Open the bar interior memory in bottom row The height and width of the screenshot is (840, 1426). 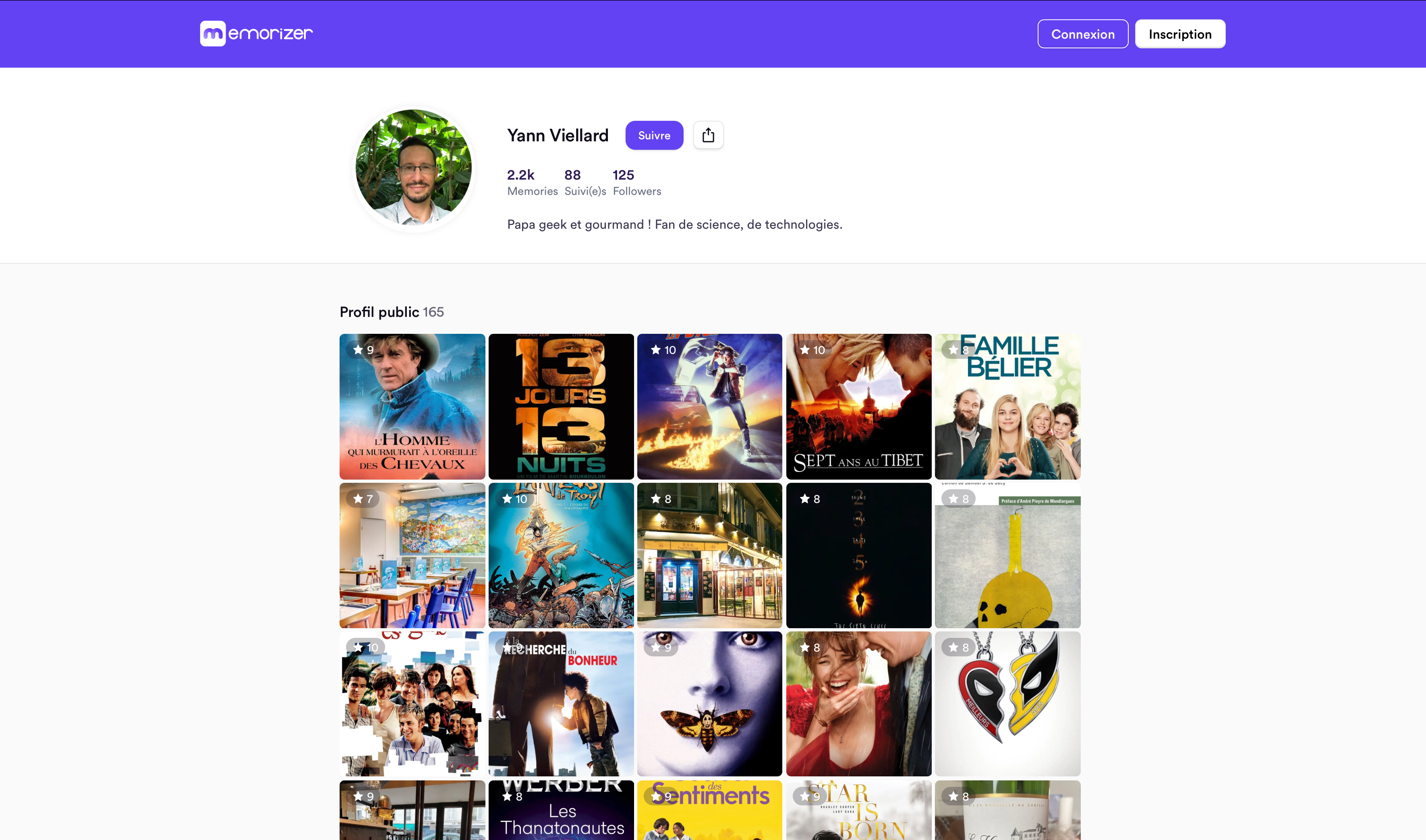click(412, 810)
